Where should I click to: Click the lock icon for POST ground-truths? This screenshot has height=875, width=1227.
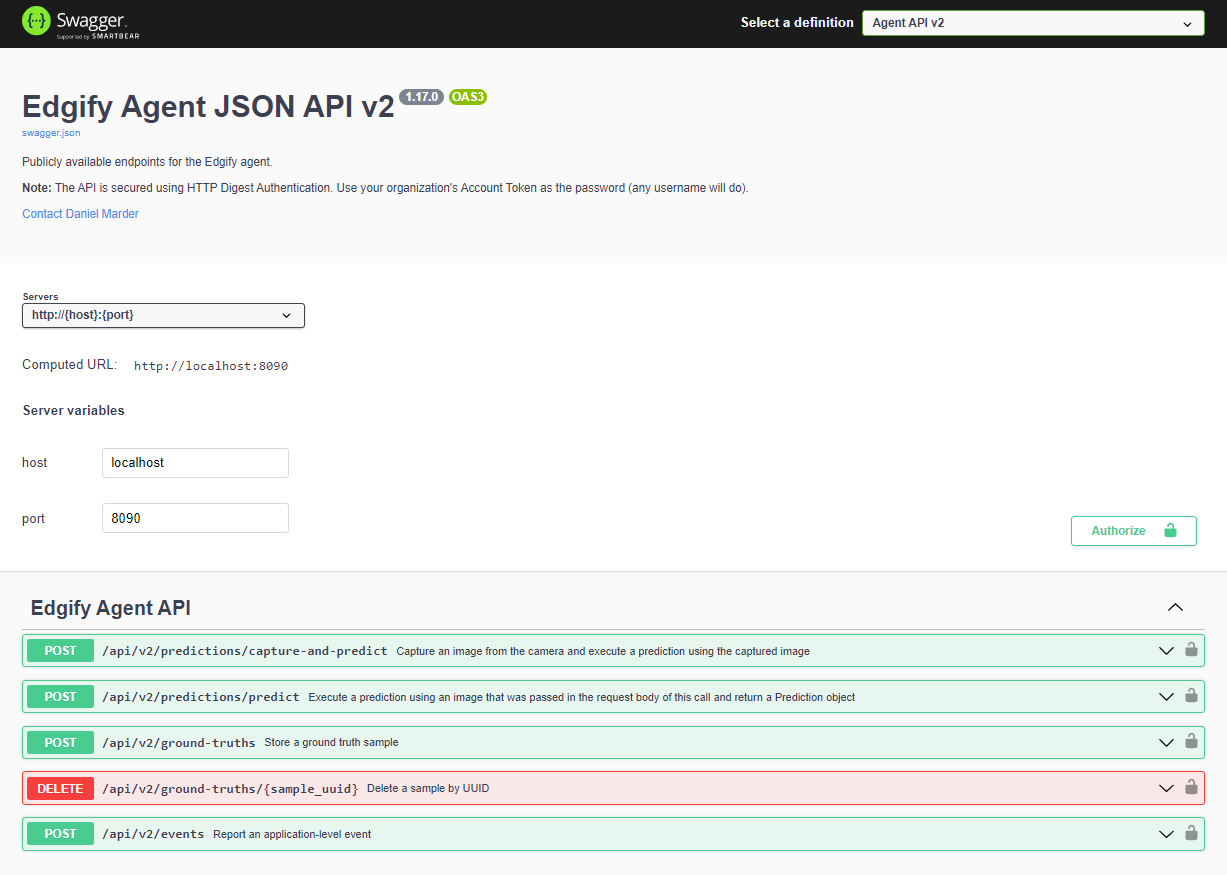point(1191,742)
